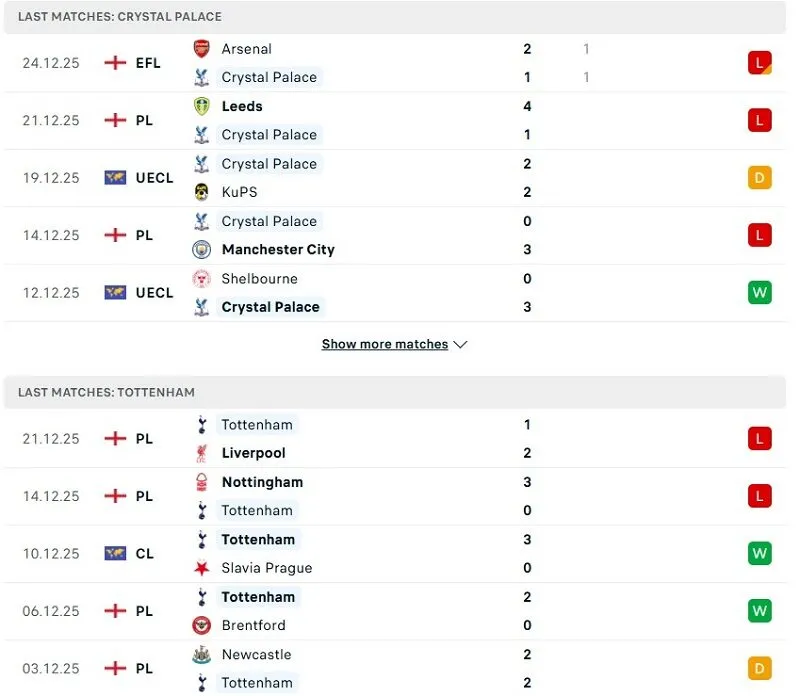Expand Show more matches

pos(384,343)
